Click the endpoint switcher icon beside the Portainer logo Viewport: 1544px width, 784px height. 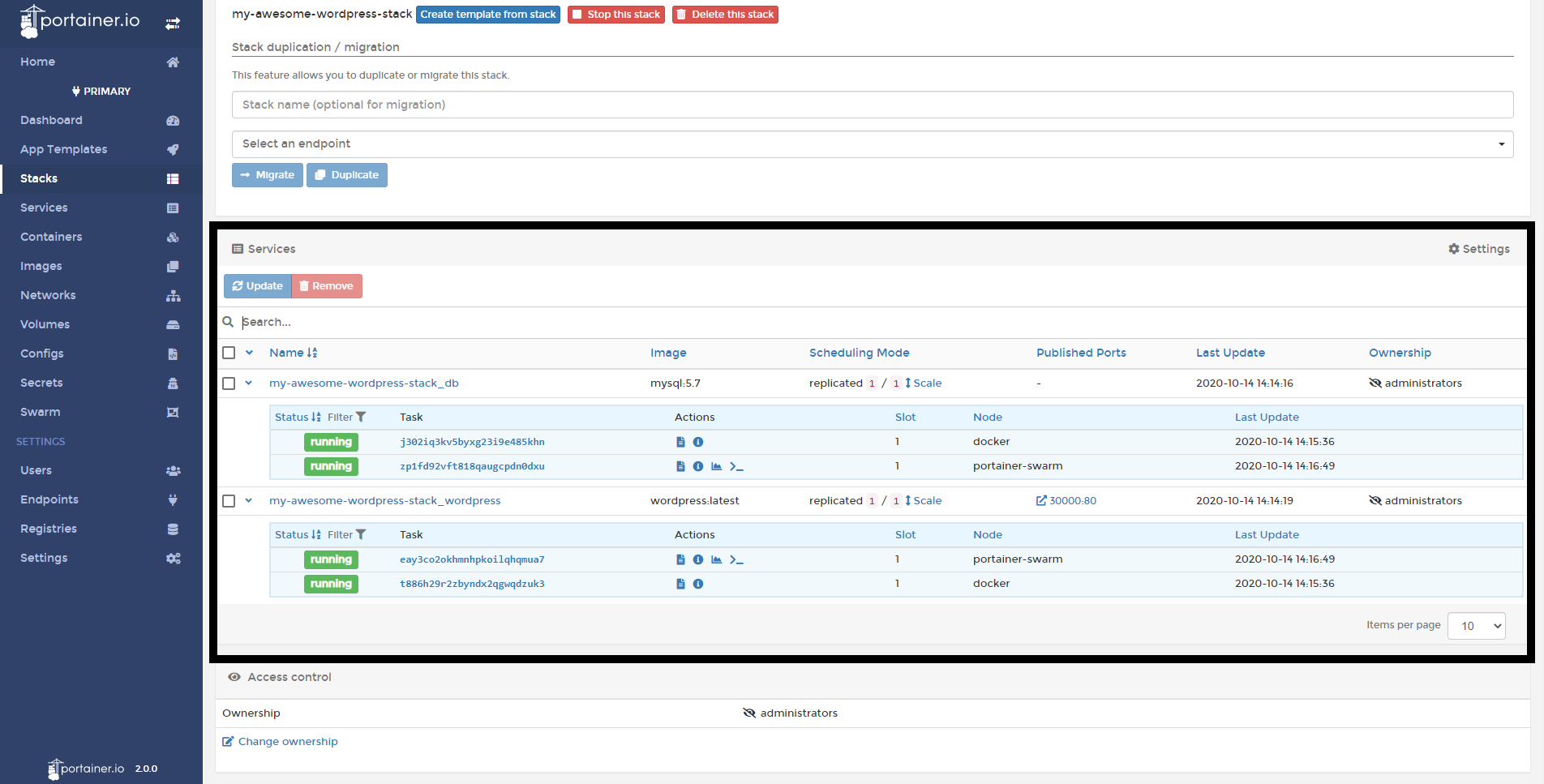point(173,24)
